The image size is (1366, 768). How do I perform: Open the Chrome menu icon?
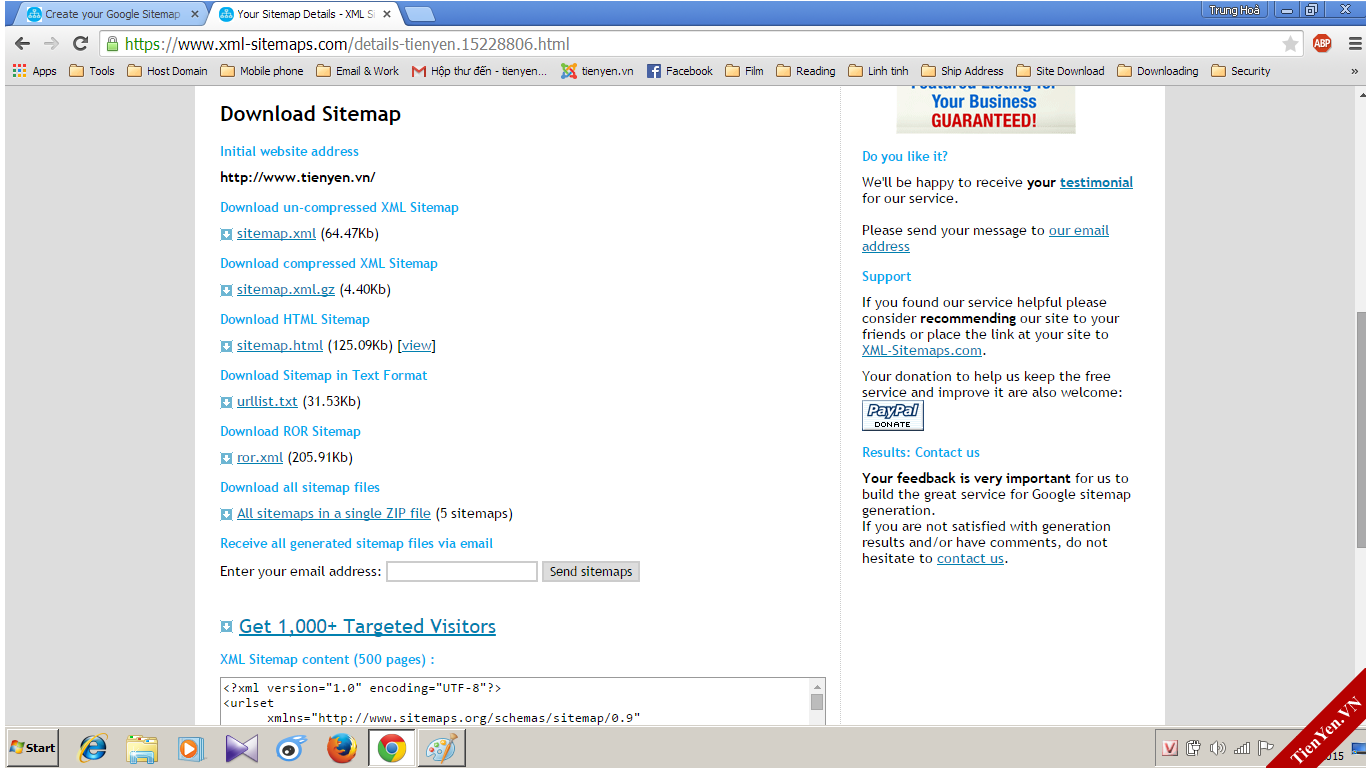tap(1355, 44)
